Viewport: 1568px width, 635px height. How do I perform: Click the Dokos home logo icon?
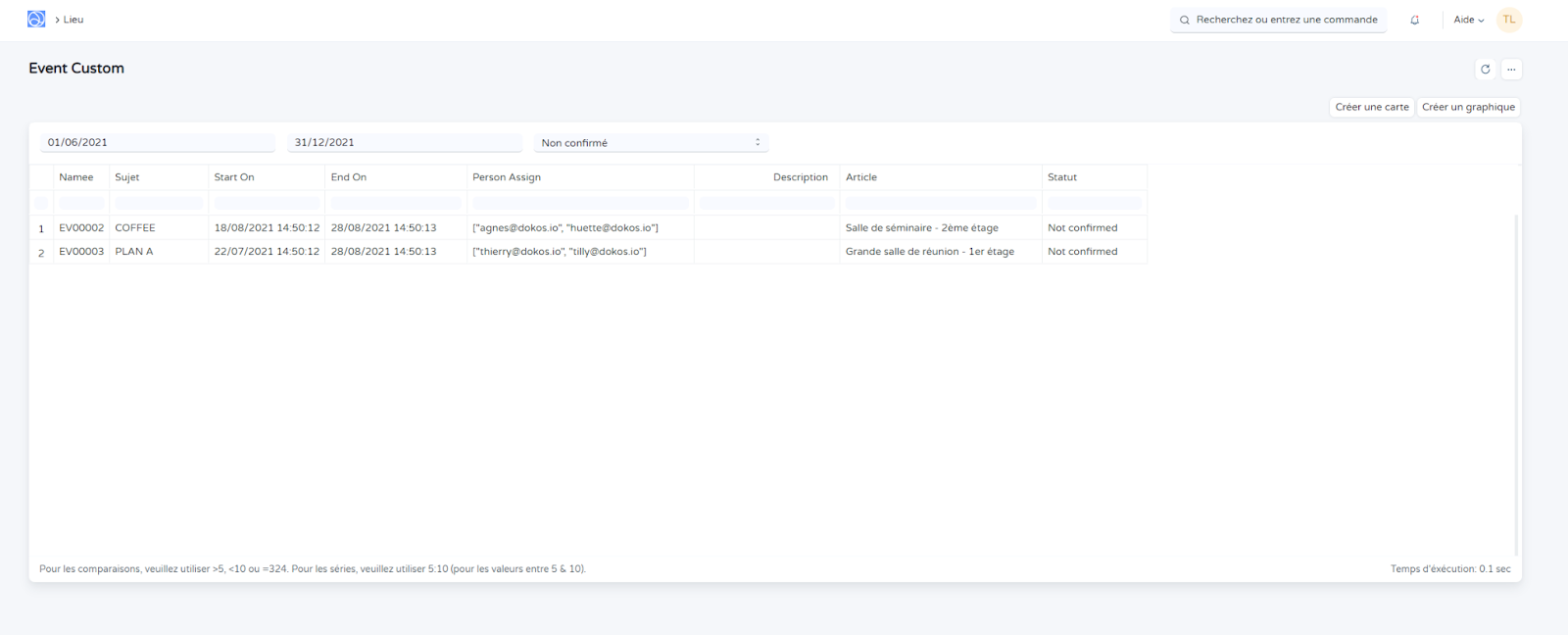tap(36, 20)
